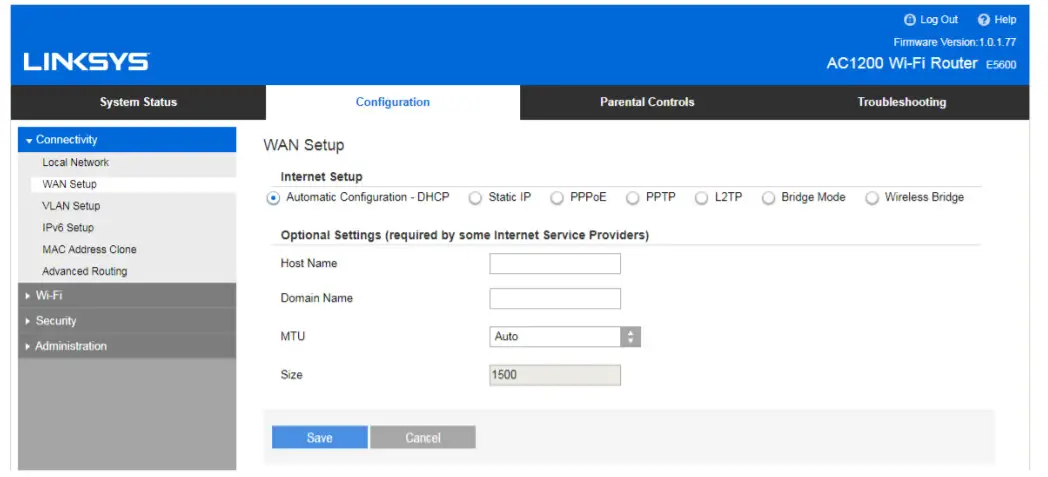Image resolution: width=1048 pixels, height=477 pixels.
Task: Open the Help icon link
Action: (x=983, y=20)
